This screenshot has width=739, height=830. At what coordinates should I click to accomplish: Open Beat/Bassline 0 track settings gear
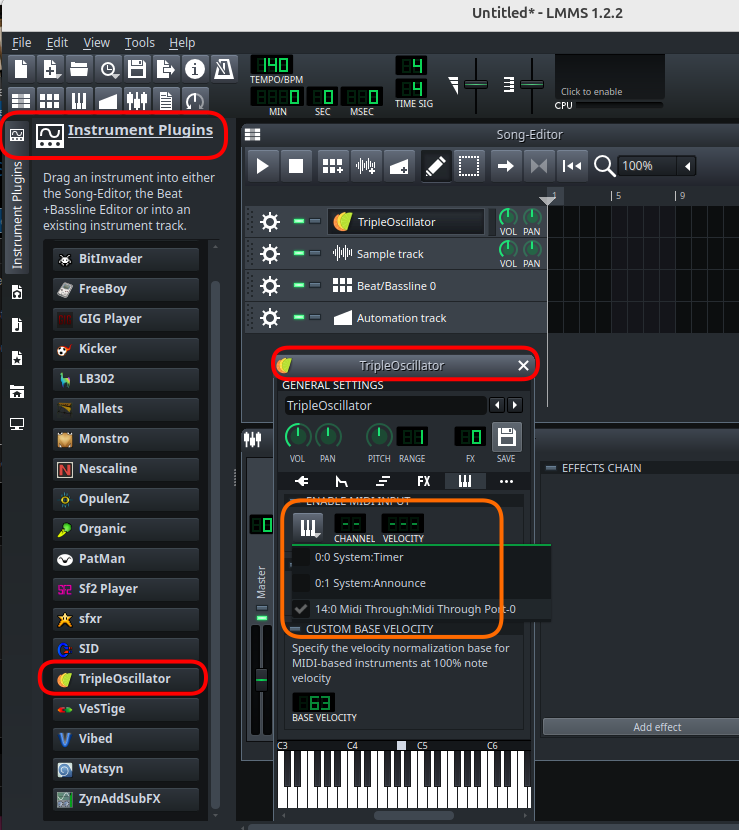tap(270, 286)
